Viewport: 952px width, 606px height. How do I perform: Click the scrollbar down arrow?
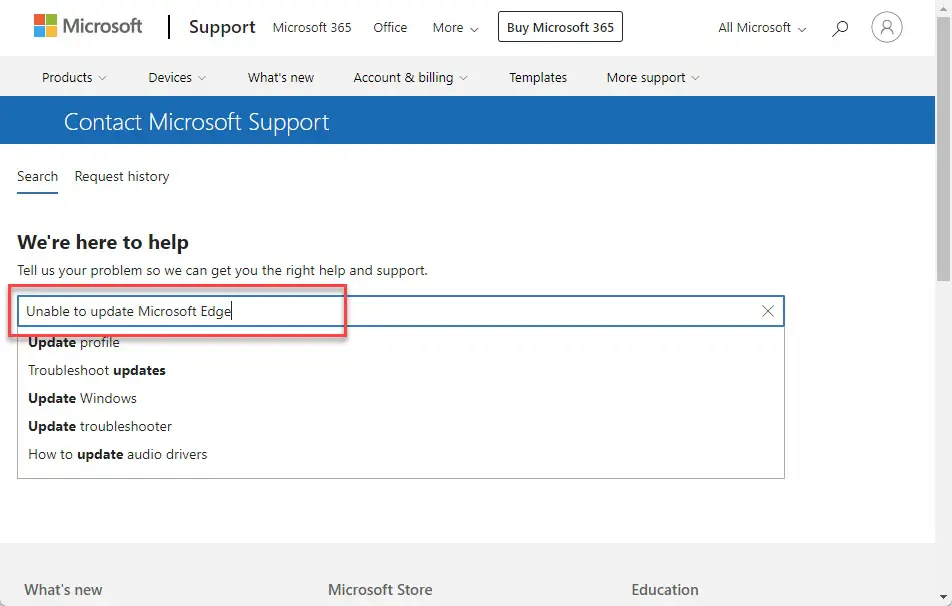943,598
